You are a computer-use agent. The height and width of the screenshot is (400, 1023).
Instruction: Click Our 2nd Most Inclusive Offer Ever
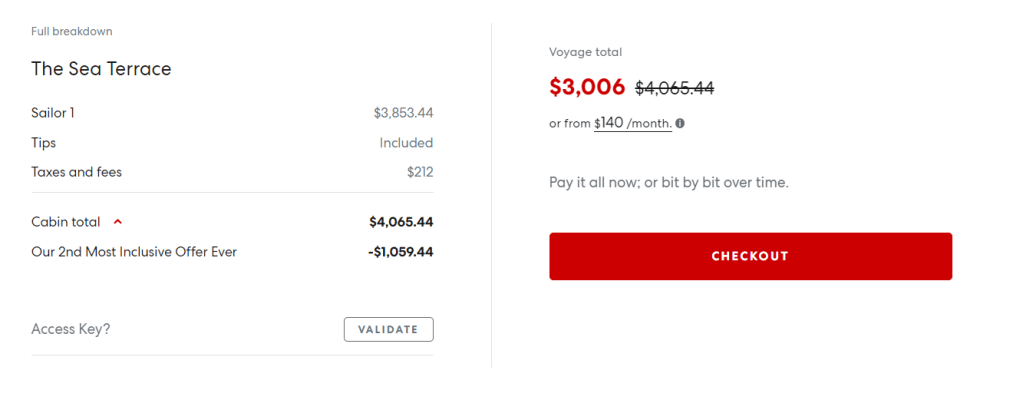click(x=134, y=252)
